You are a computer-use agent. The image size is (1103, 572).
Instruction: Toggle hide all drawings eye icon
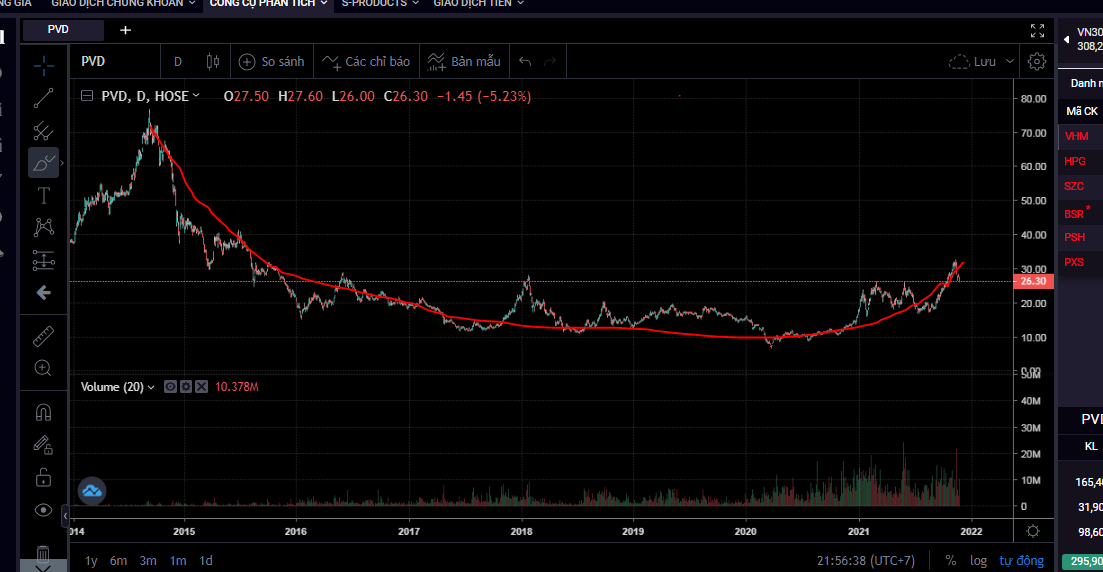[43, 510]
